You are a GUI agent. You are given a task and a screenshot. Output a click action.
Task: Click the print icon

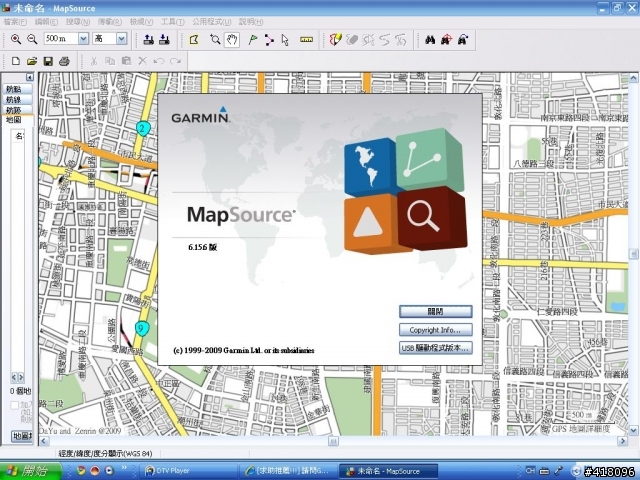point(64,61)
